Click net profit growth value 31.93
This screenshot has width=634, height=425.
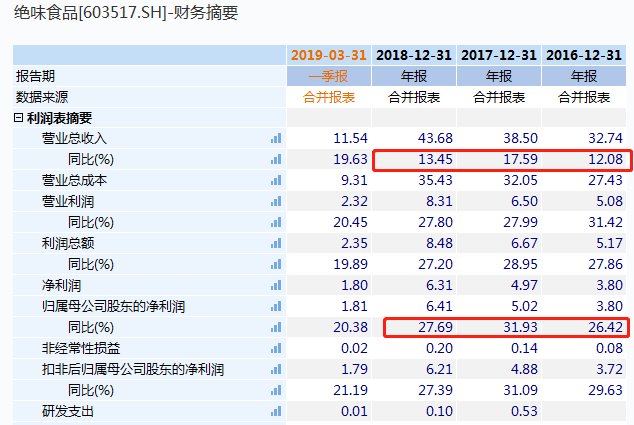[x=520, y=328]
